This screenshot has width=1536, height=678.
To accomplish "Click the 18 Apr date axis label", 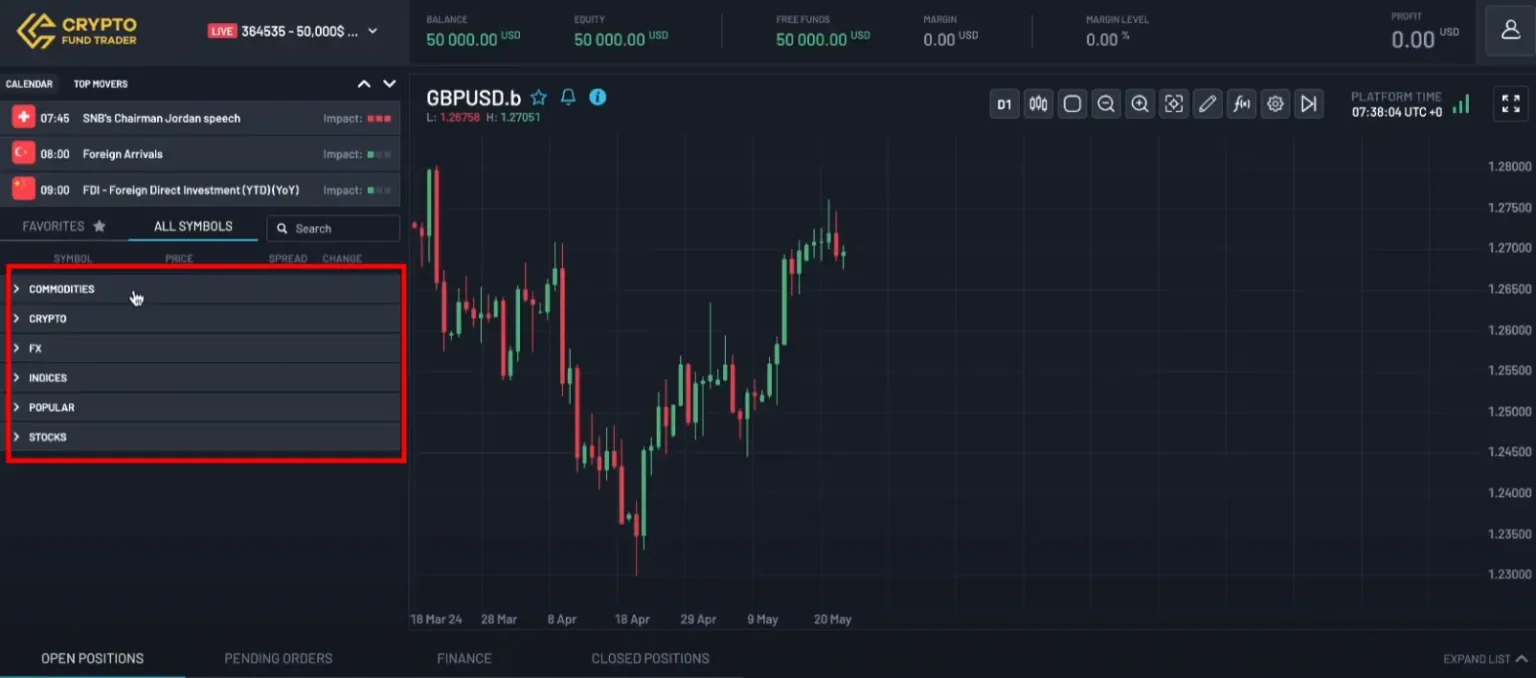I will [x=632, y=620].
